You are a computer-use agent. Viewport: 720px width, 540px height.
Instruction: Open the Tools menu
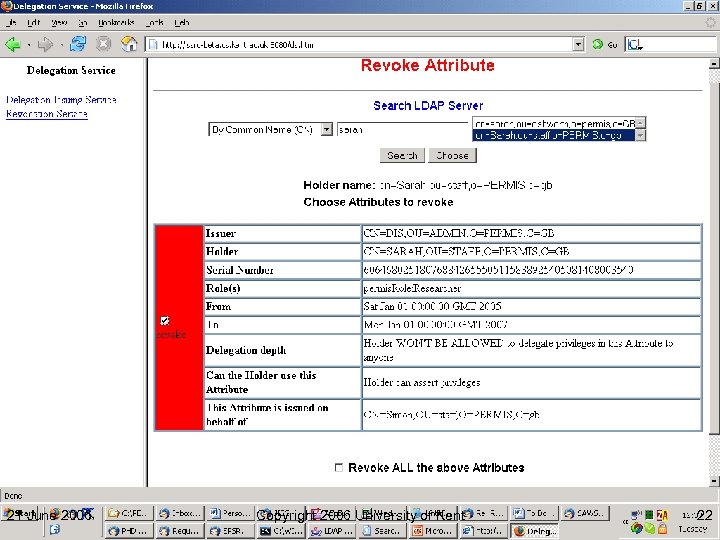155,22
